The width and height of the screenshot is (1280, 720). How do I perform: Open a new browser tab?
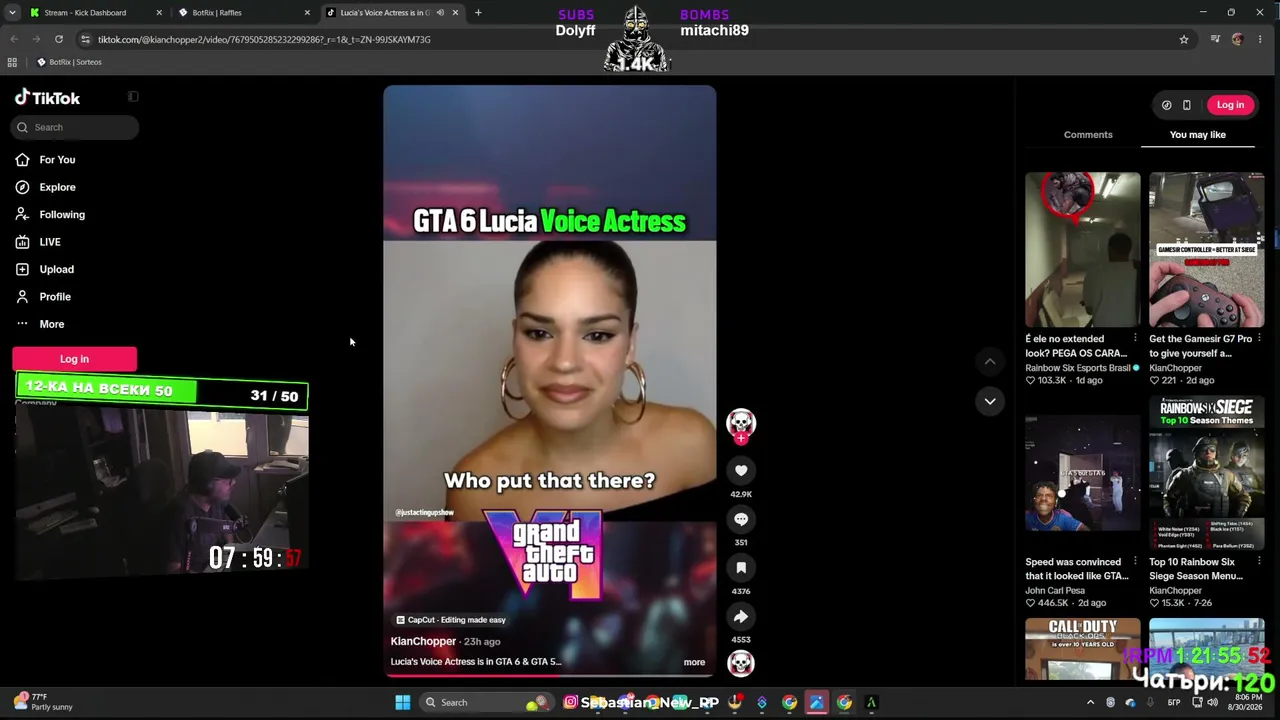click(478, 13)
